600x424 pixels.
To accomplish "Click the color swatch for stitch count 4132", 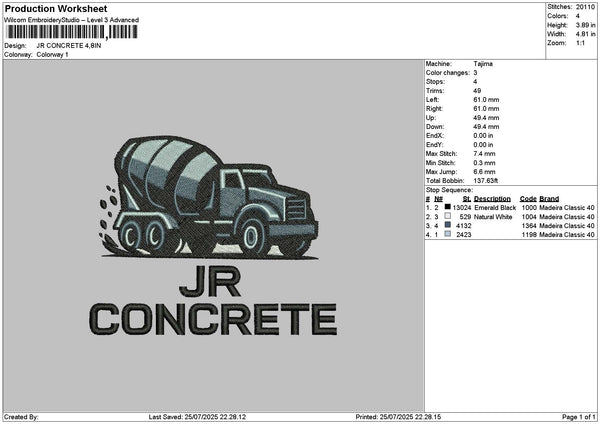I will point(447,225).
